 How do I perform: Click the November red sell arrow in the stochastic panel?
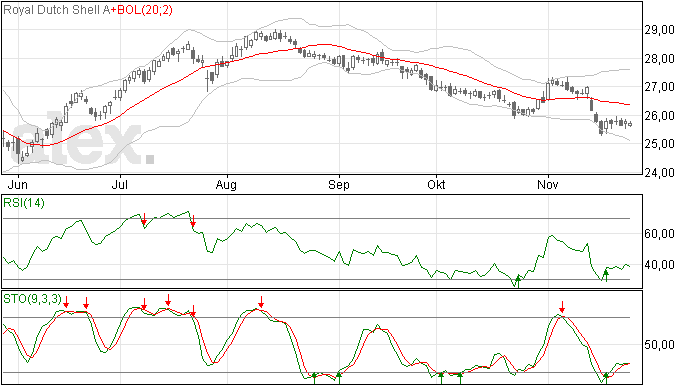(562, 307)
